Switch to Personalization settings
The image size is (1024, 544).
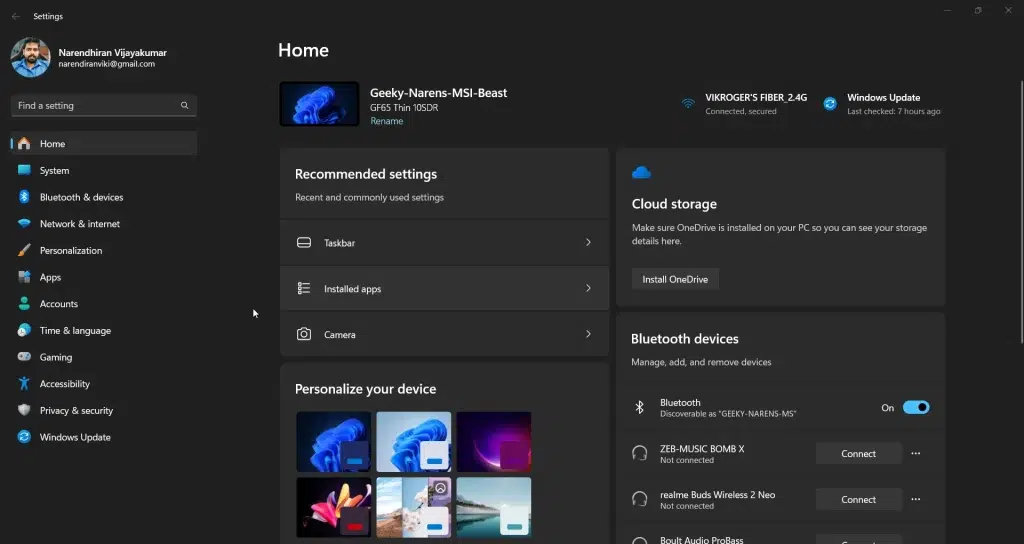[104, 250]
